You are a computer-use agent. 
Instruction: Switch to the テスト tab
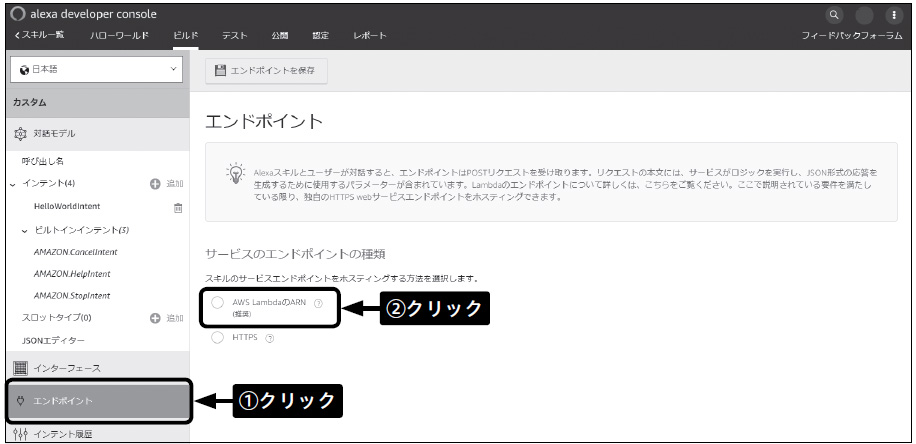point(235,36)
